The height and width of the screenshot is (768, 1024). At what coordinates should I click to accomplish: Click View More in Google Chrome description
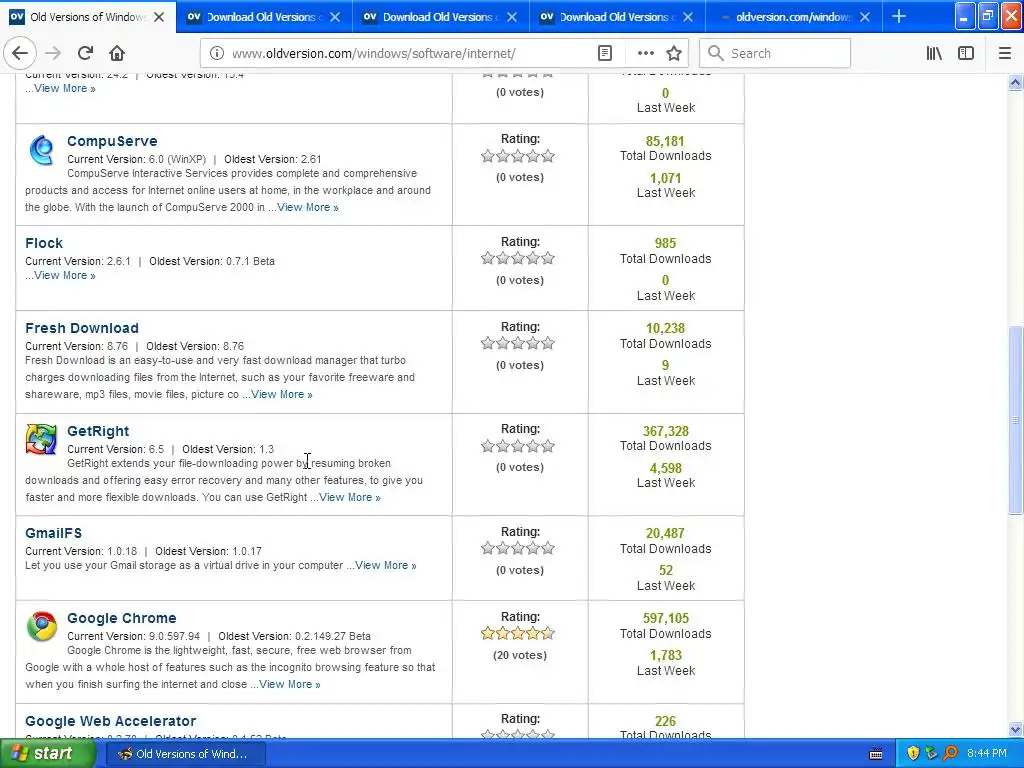[289, 684]
